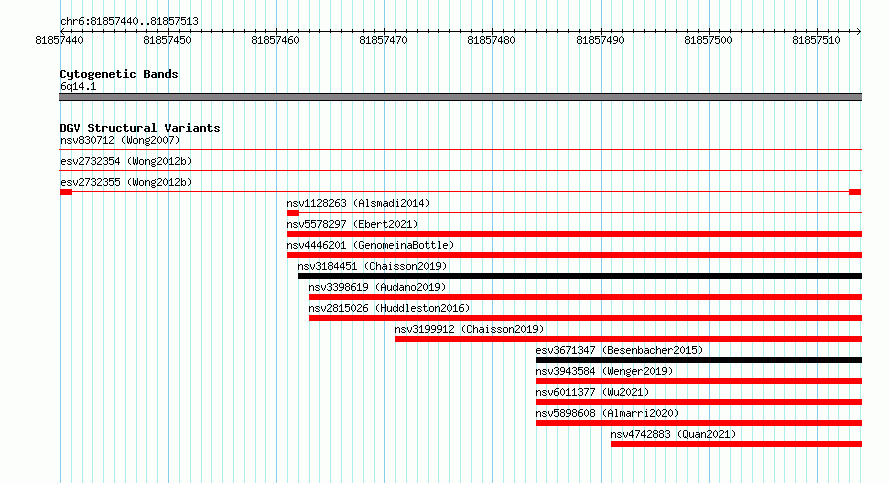890x483 pixels.
Task: Click the nsv2815026 (Huddleston2016) label
Action: 389,308
